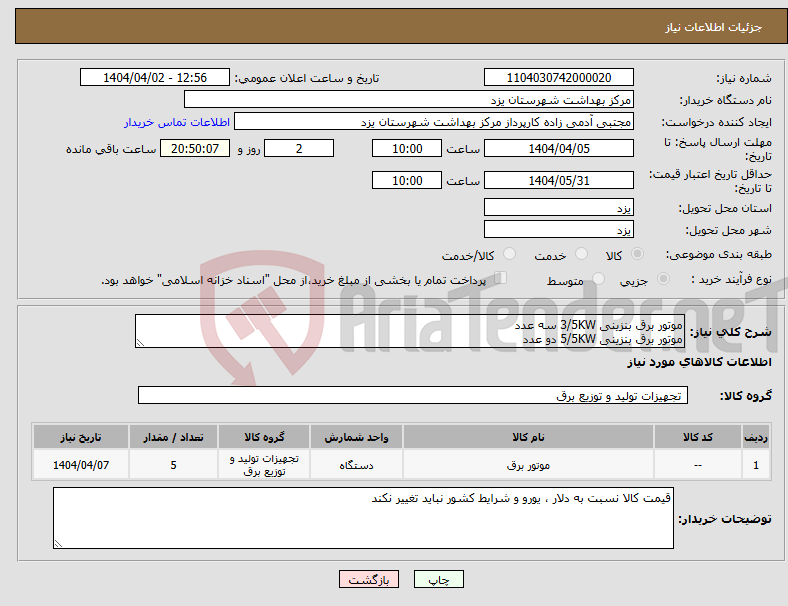
Task: Click the resize handle of buyer notes textarea
Action: click(58, 544)
